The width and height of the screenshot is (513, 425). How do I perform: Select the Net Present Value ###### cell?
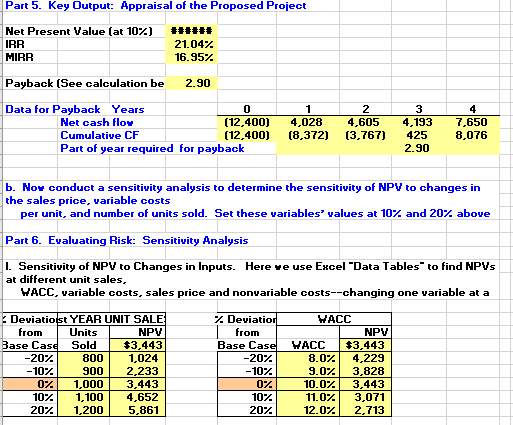point(191,31)
